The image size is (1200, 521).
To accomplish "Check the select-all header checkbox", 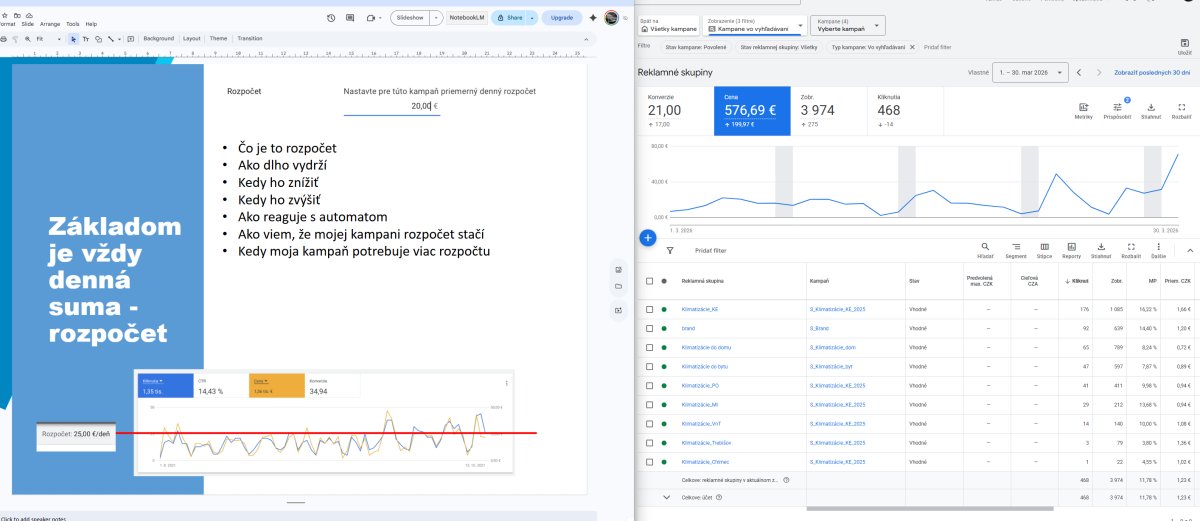I will tap(649, 281).
